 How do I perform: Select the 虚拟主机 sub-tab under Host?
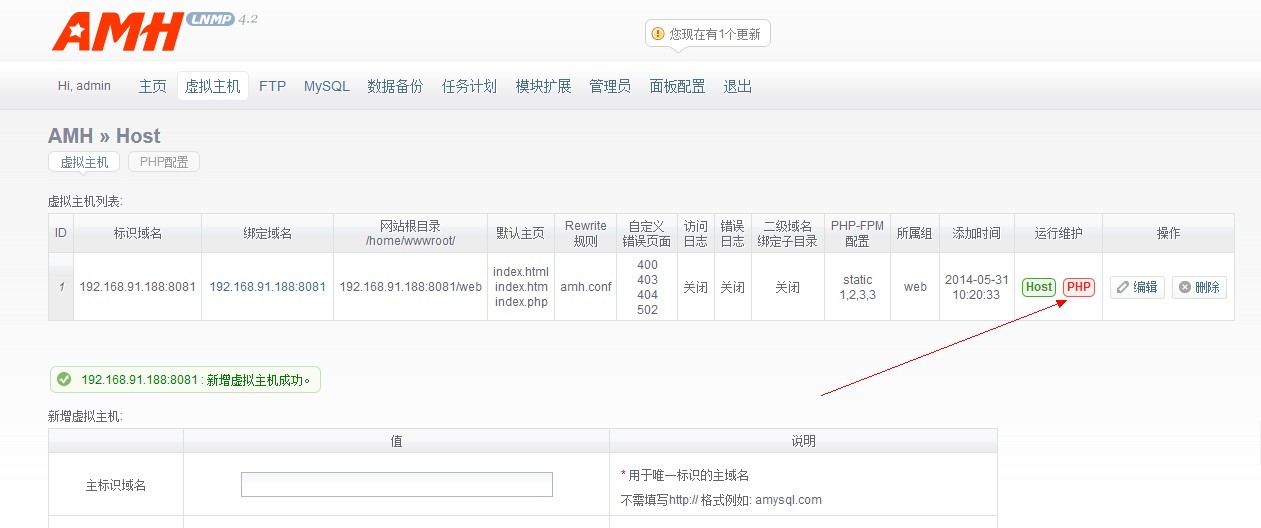pyautogui.click(x=84, y=162)
